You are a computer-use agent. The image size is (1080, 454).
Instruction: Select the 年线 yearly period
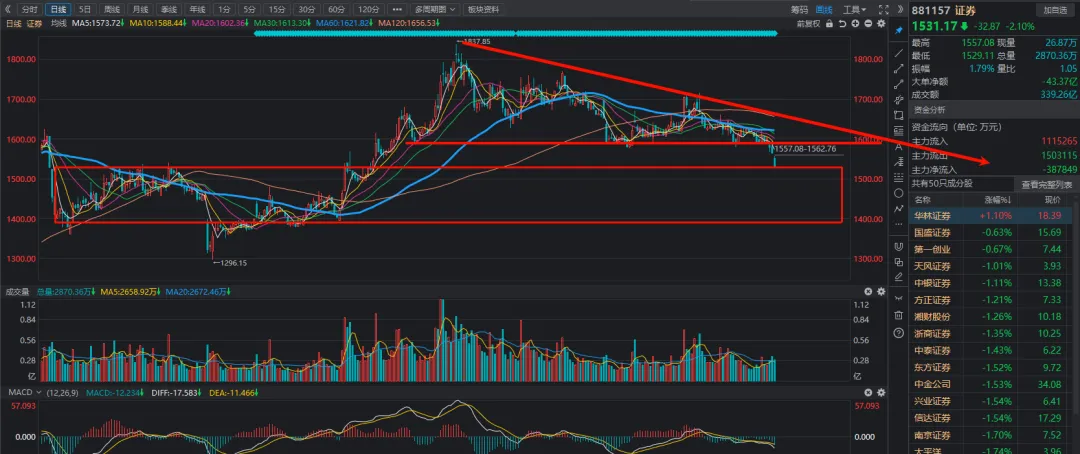(x=197, y=10)
